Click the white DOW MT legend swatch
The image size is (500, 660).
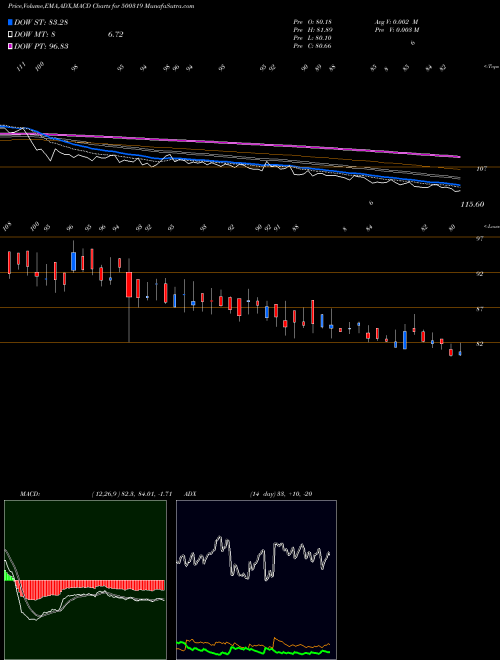coord(10,35)
